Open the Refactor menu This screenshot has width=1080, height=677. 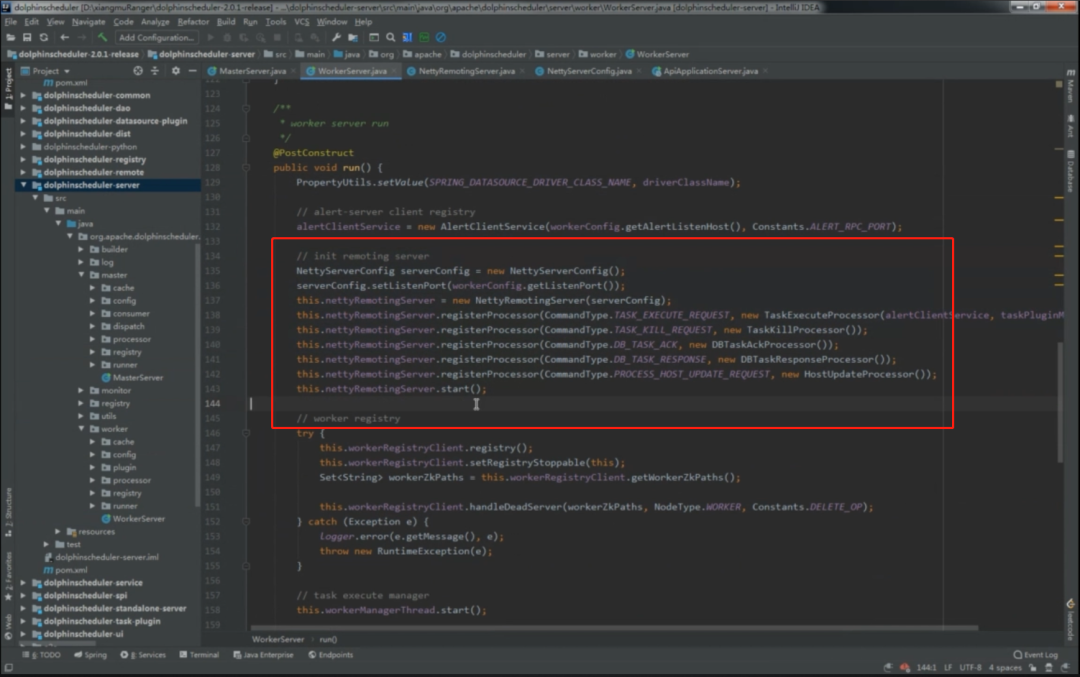click(193, 22)
